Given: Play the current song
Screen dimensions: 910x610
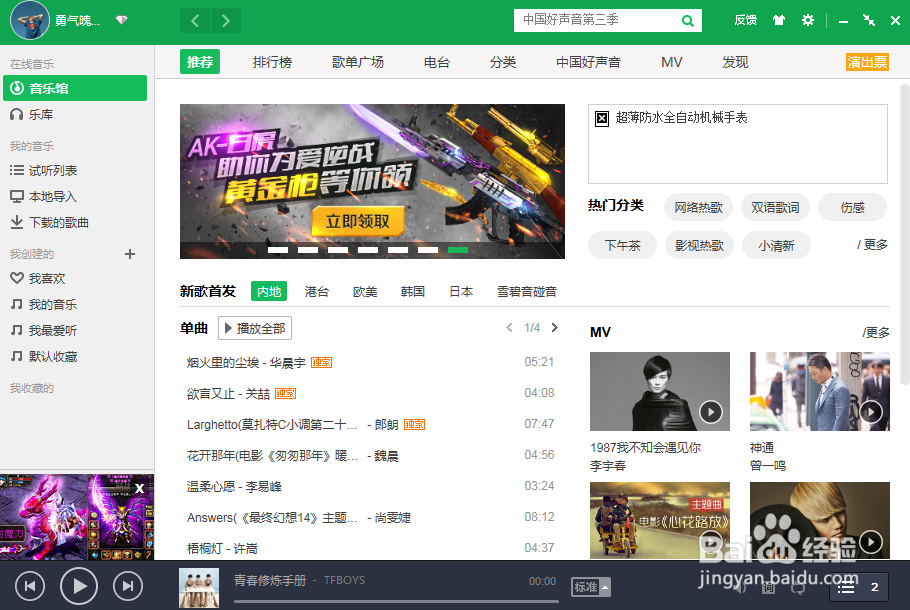Looking at the screenshot, I should [78, 586].
